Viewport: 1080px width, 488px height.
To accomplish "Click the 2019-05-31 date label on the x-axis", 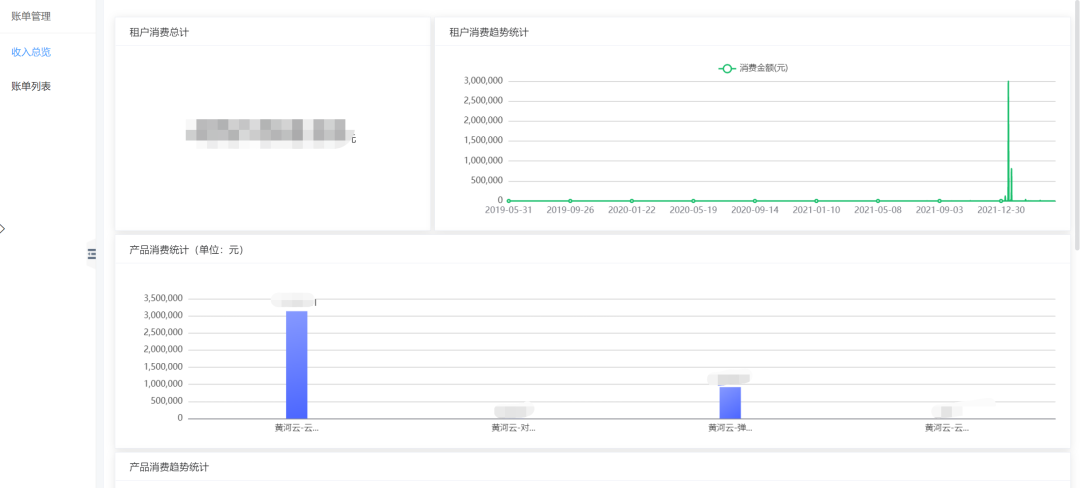I will (508, 210).
